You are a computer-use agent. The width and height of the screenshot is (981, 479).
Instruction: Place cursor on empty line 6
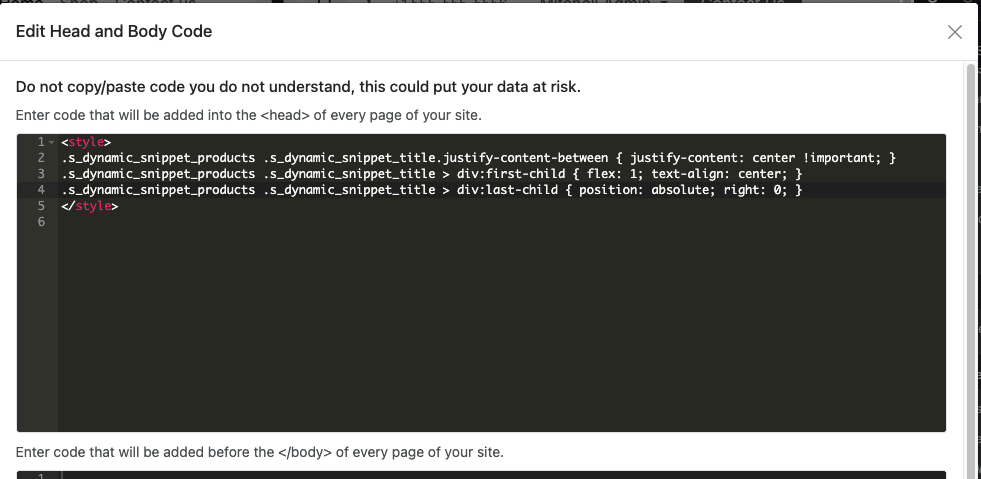(x=300, y=222)
